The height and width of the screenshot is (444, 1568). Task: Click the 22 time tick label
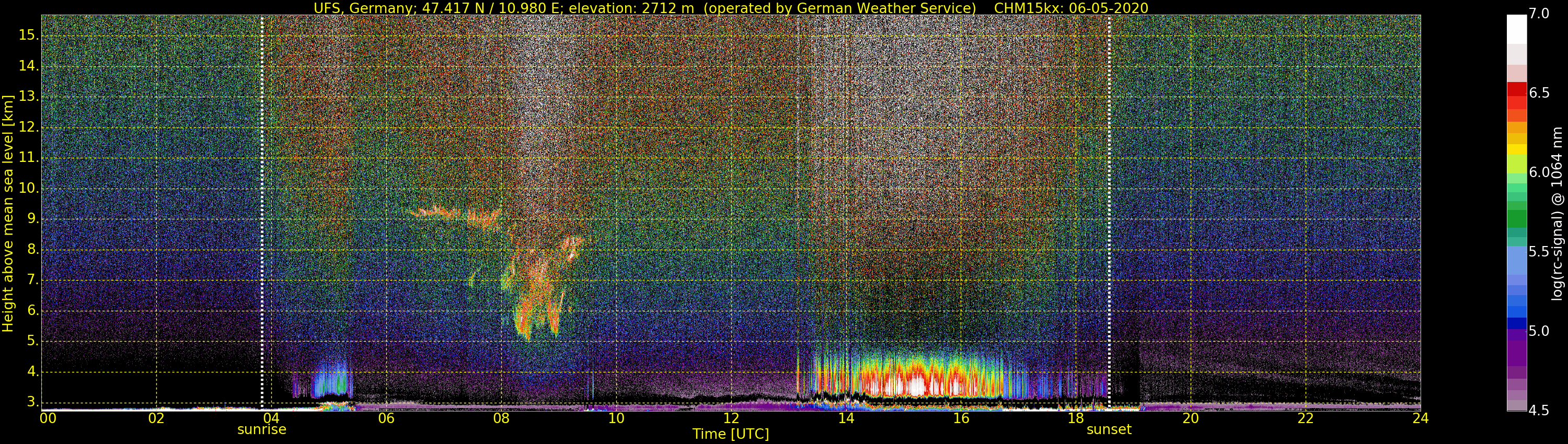tap(1306, 418)
